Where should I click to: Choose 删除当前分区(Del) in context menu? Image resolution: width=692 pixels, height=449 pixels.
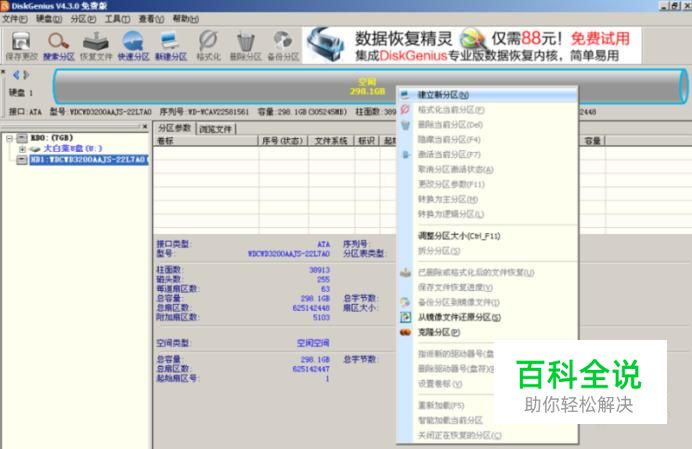tap(488, 125)
